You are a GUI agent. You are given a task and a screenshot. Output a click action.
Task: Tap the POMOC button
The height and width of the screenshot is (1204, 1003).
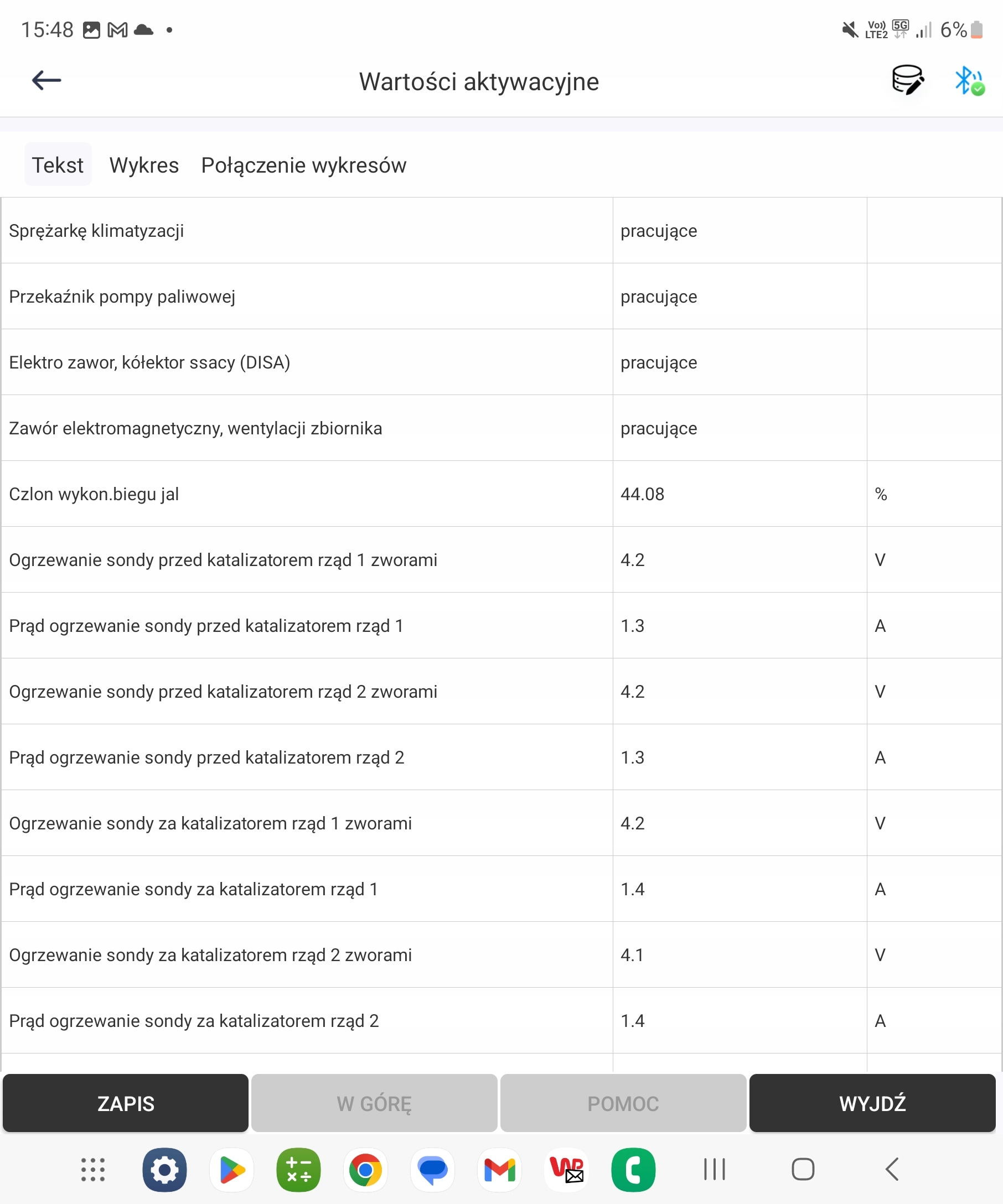click(623, 1103)
